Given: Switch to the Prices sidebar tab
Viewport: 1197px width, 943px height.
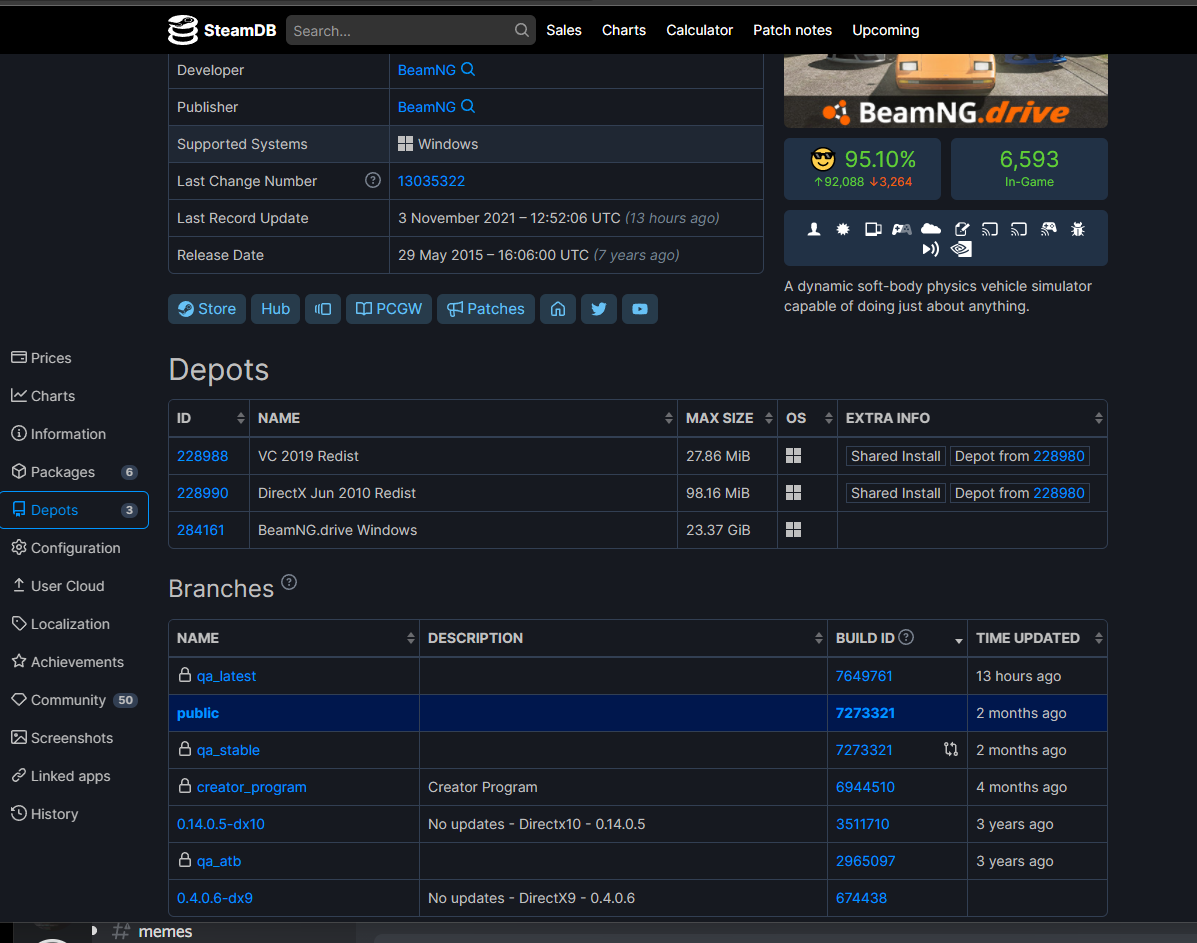Looking at the screenshot, I should 74,357.
